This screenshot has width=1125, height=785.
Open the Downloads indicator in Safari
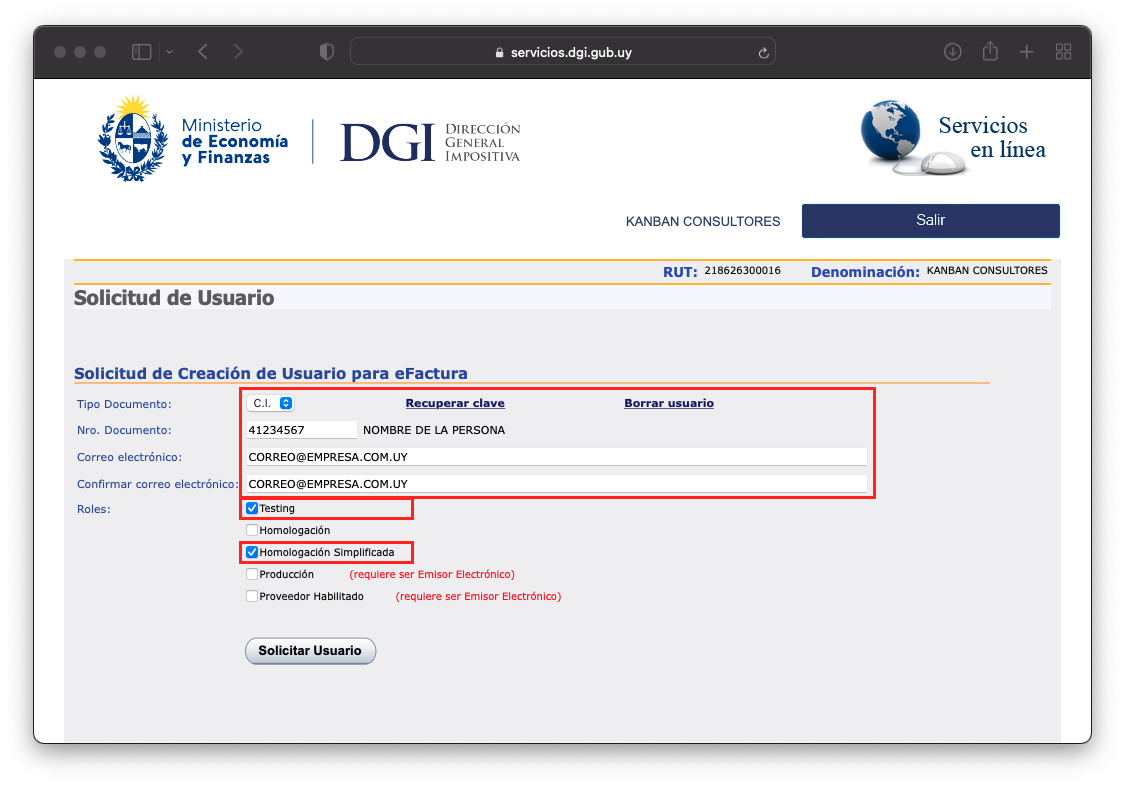(x=952, y=51)
